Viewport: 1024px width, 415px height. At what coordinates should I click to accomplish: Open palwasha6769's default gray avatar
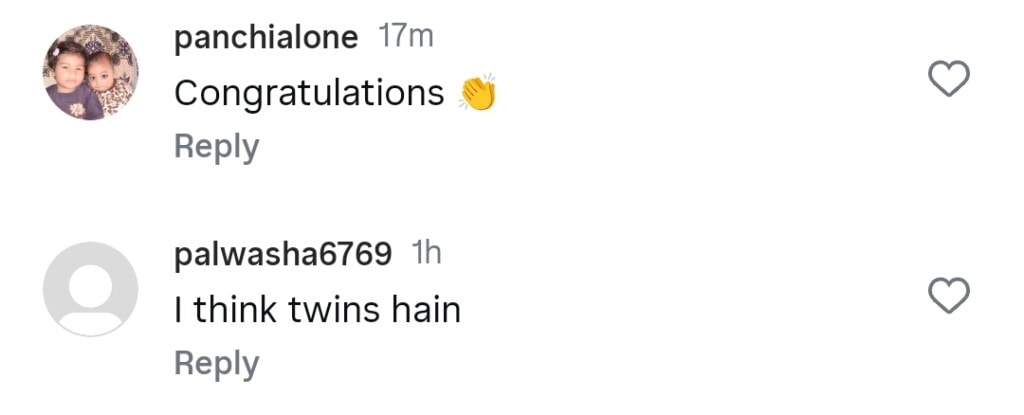(x=90, y=289)
